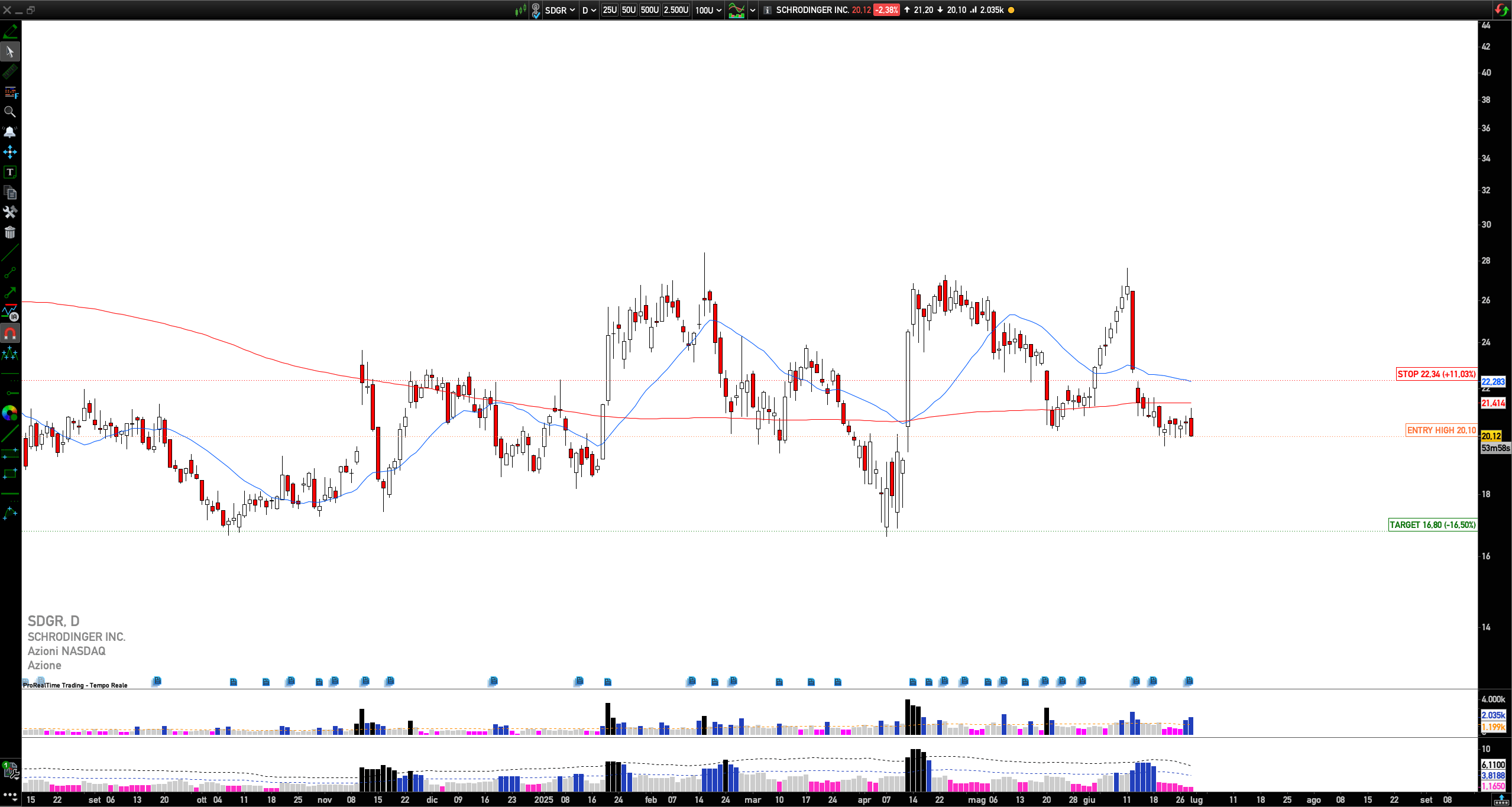The image size is (1512, 807).
Task: Select the text annotation tool
Action: coord(10,172)
